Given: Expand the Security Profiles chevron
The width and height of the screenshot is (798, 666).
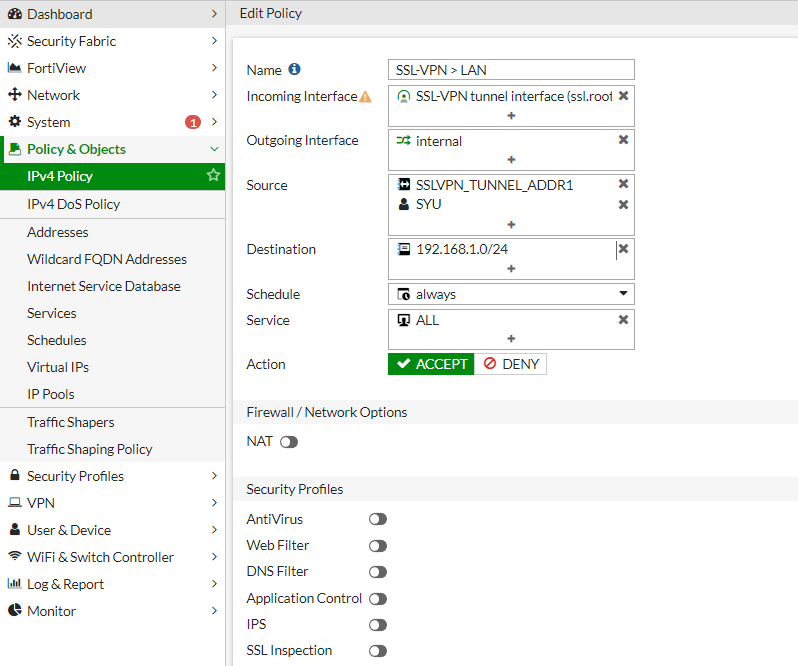Looking at the screenshot, I should coord(214,475).
